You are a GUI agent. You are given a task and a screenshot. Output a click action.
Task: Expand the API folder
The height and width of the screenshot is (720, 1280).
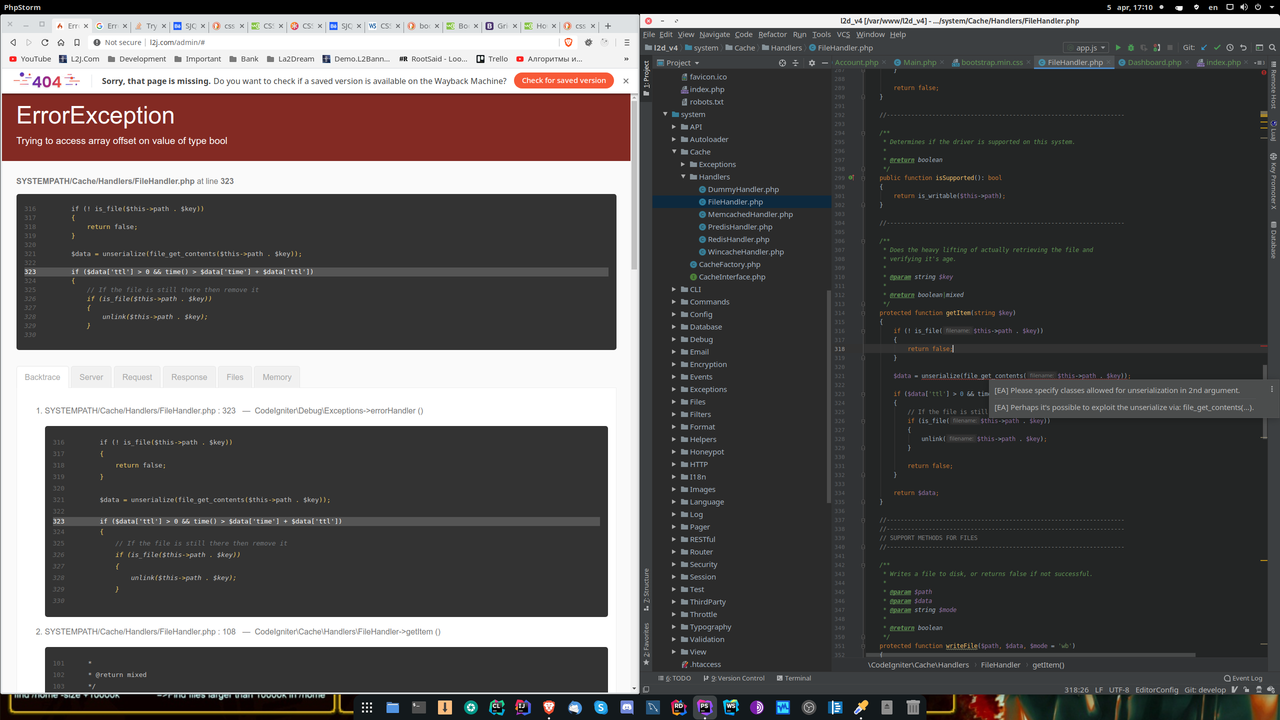tap(672, 127)
